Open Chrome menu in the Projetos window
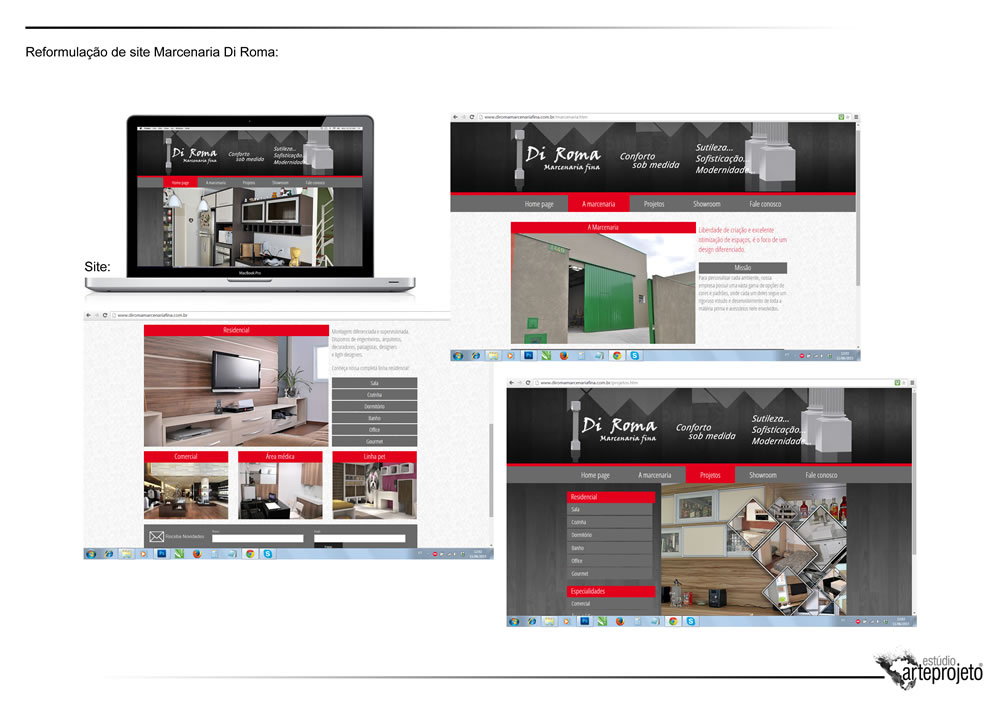1000x707 pixels. coord(912,383)
